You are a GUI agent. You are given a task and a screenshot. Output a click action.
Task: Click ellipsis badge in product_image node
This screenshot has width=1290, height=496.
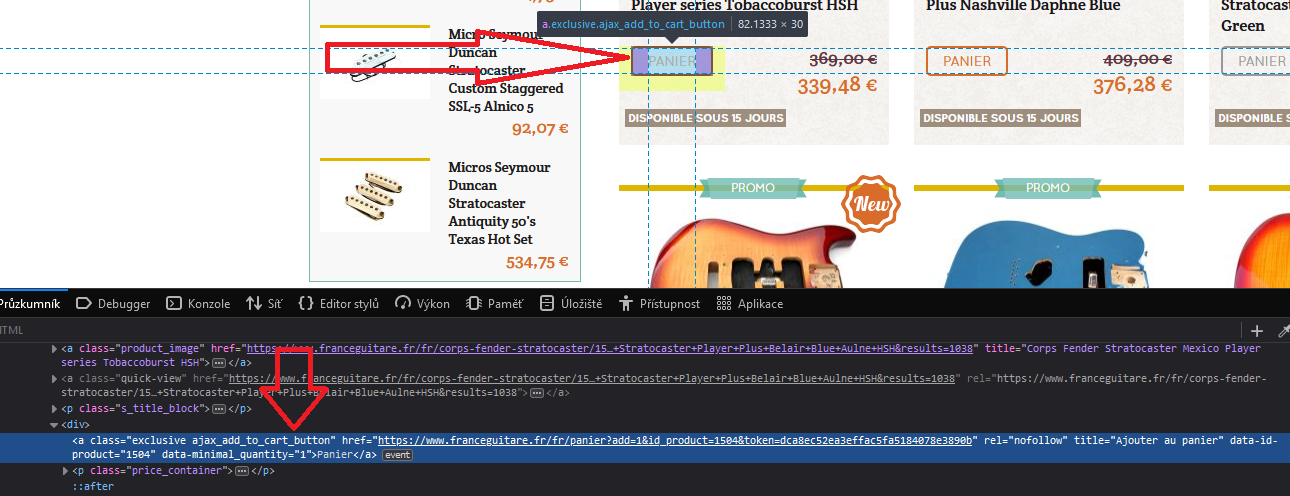(x=219, y=363)
